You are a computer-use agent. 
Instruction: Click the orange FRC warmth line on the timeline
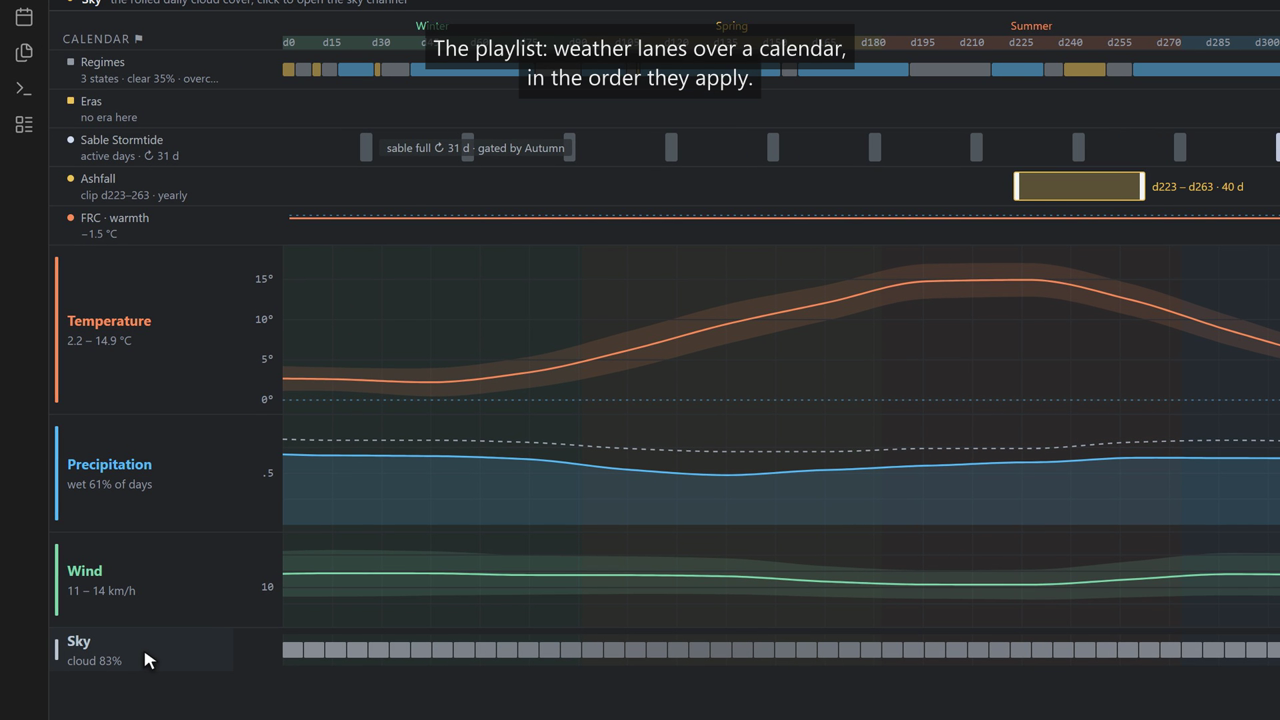pyautogui.click(x=784, y=217)
